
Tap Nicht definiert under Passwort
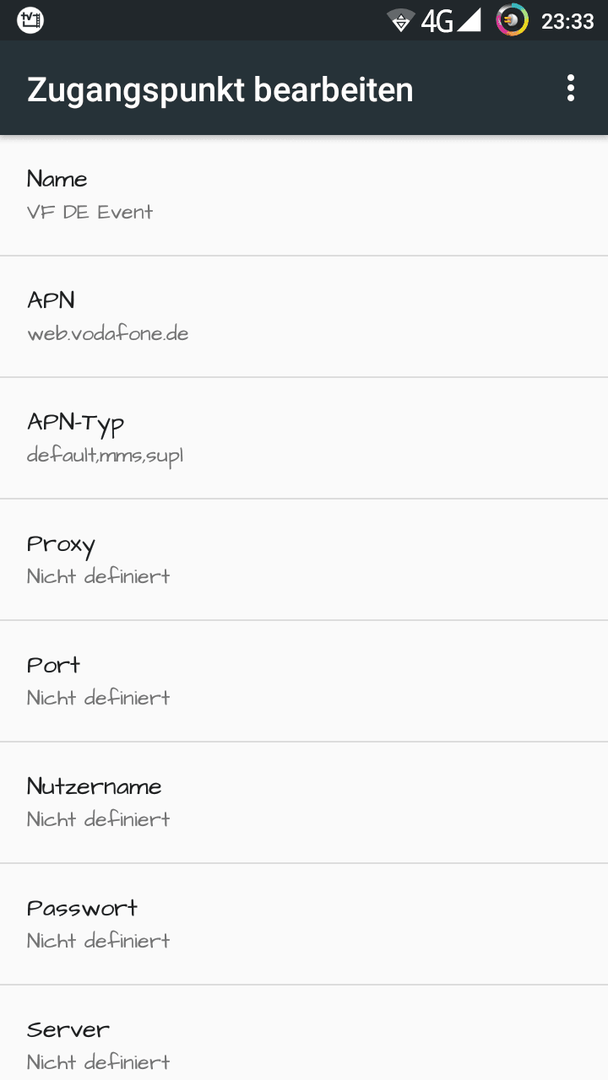pos(98,940)
